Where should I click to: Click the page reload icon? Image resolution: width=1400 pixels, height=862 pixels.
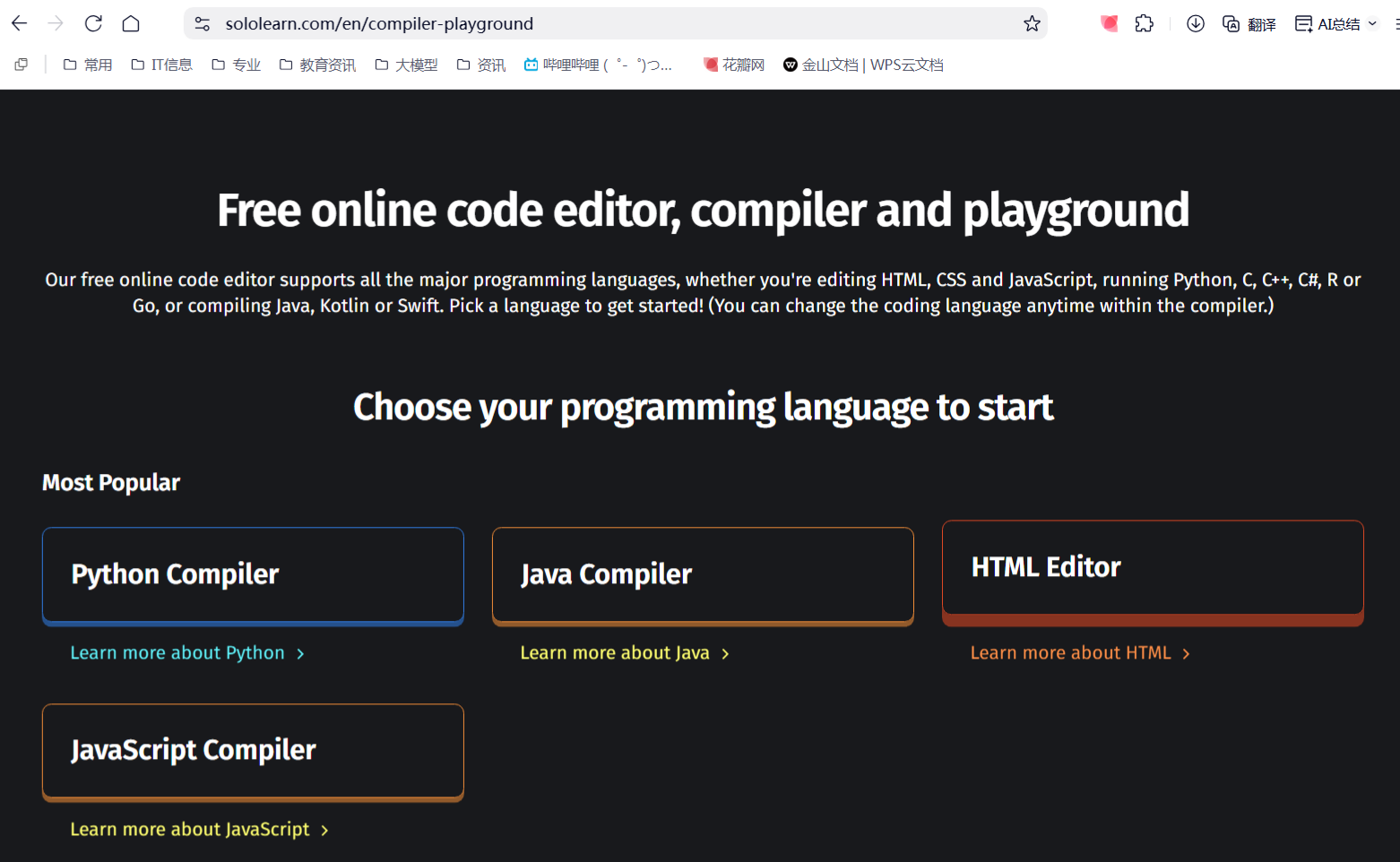[x=93, y=23]
